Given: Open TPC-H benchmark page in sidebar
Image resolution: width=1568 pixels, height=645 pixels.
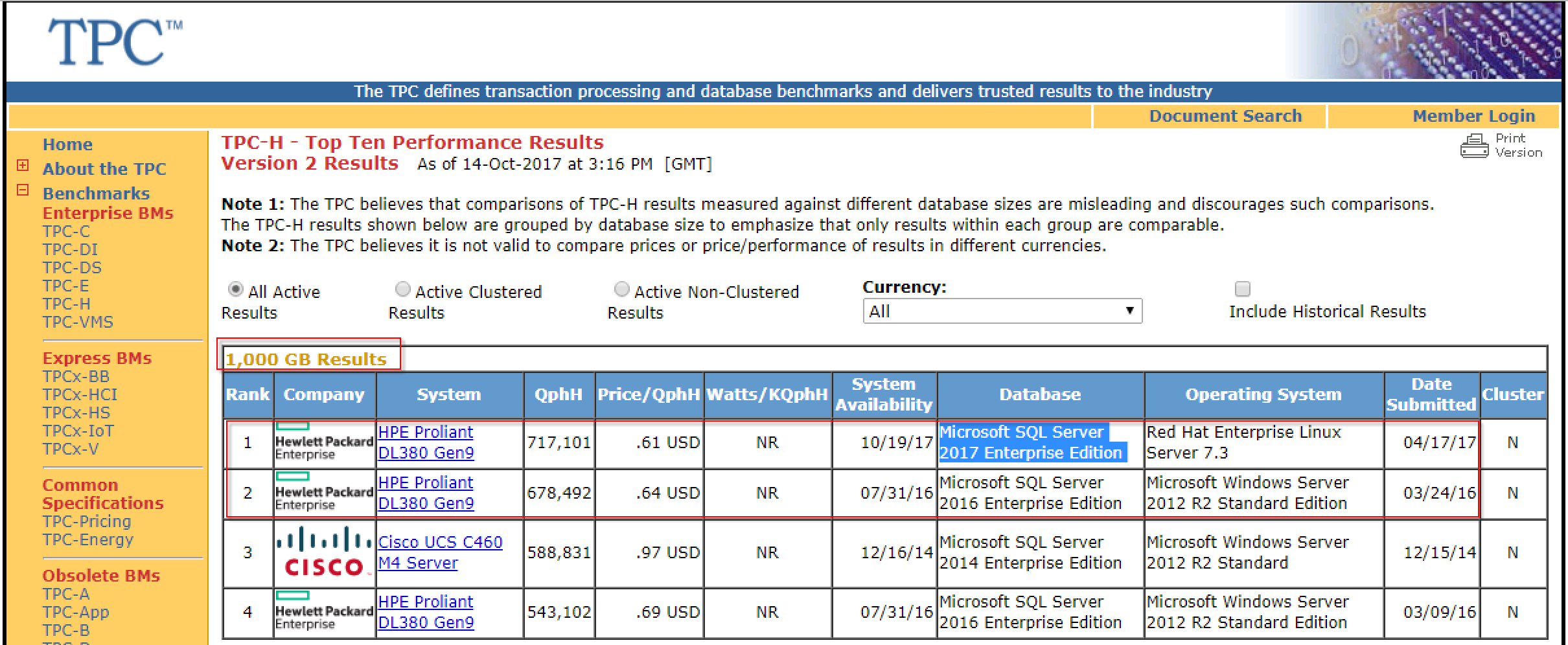Looking at the screenshot, I should [x=66, y=304].
